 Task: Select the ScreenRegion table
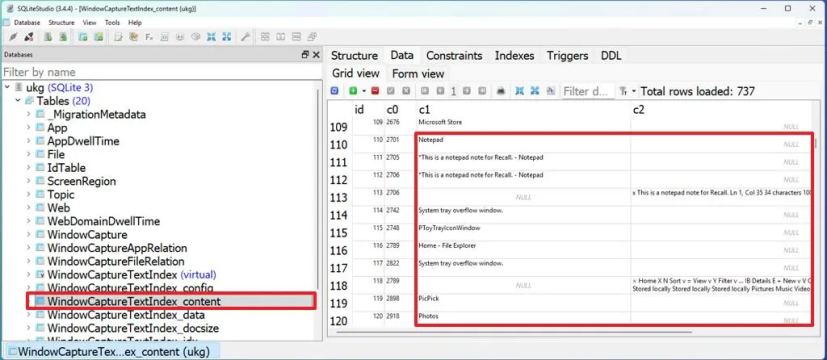pyautogui.click(x=81, y=181)
